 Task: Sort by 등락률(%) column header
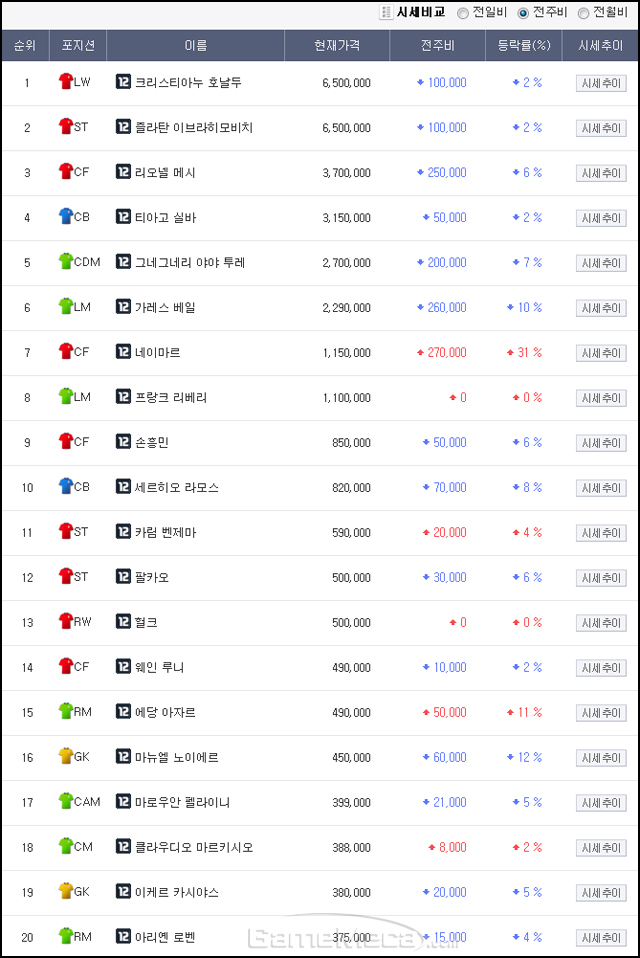tap(523, 45)
